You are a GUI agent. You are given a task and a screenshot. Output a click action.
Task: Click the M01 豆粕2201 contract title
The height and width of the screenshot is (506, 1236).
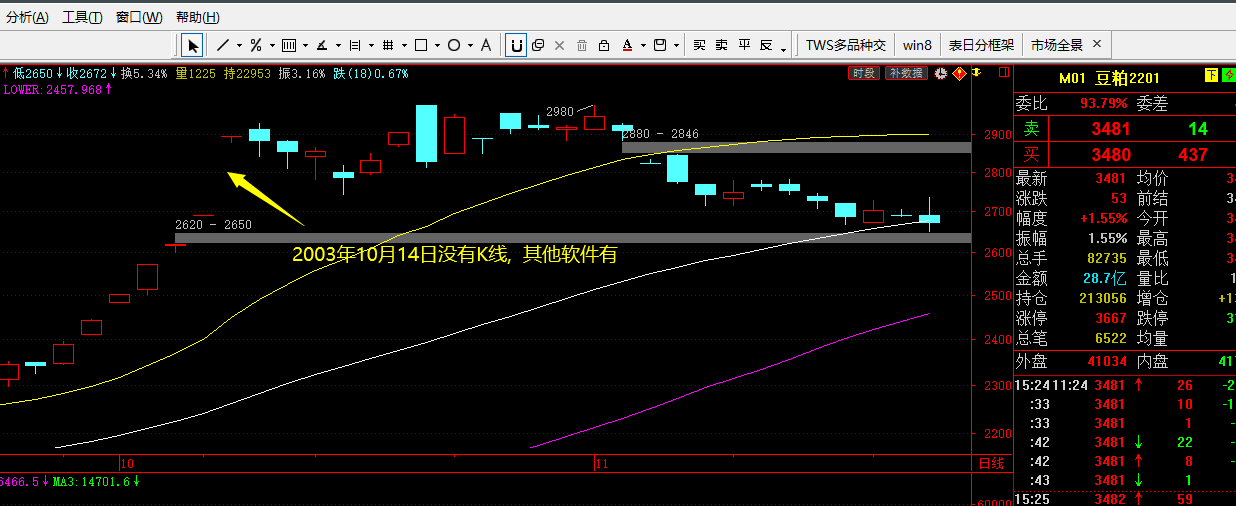(x=1109, y=79)
